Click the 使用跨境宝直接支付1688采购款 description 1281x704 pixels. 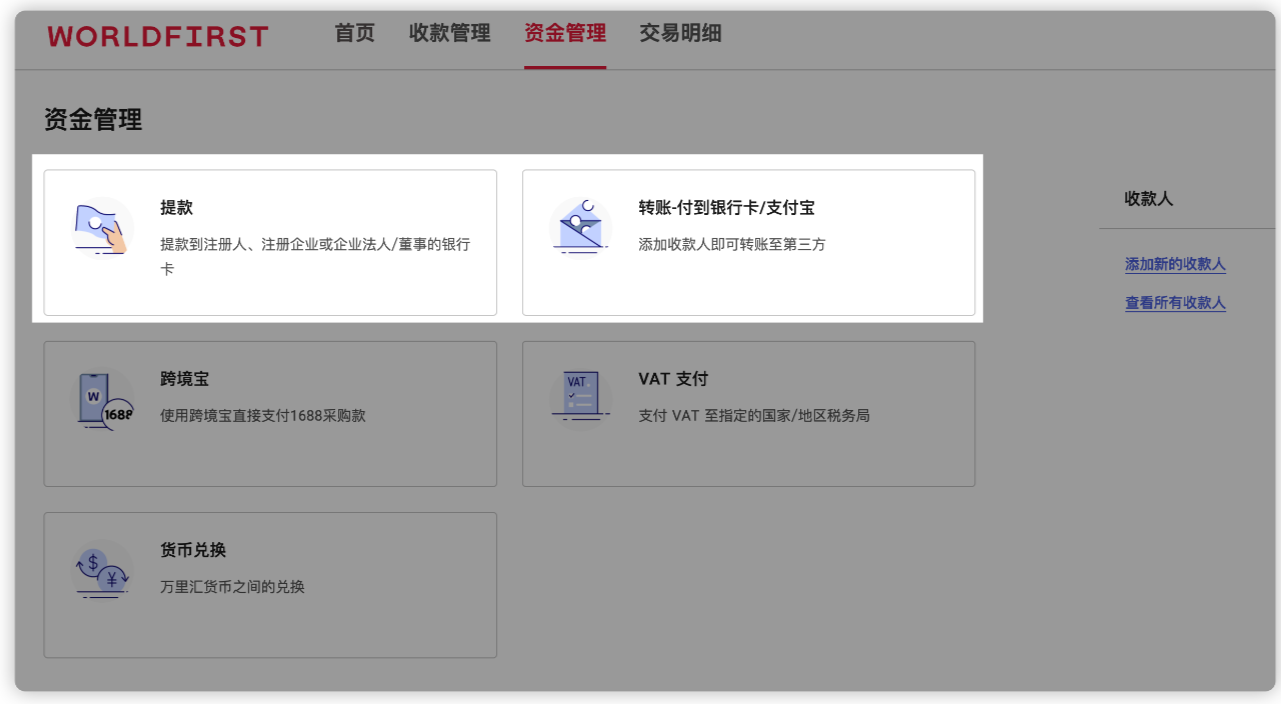click(x=263, y=415)
